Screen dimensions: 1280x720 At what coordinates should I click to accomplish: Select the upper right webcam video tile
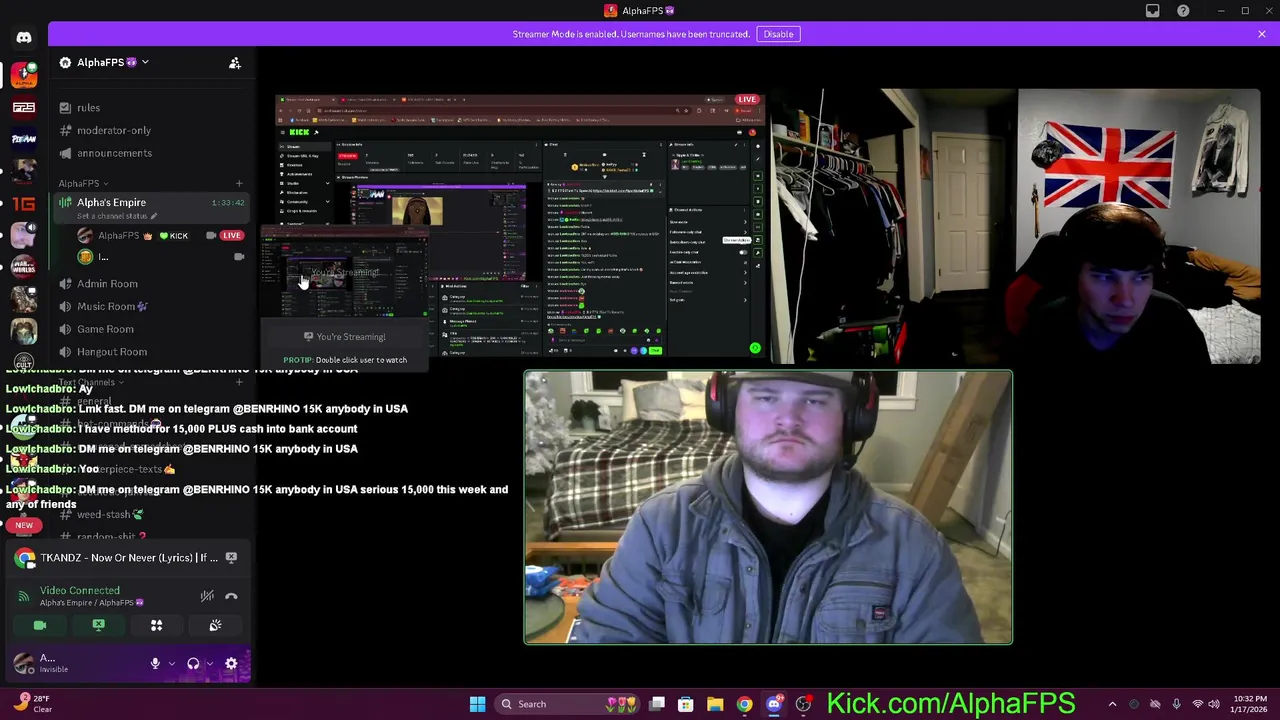pos(1016,226)
